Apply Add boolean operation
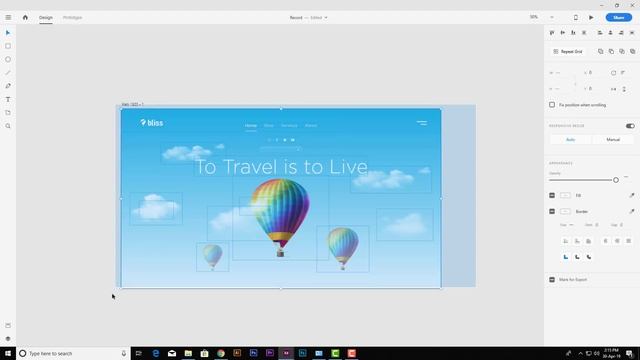 click(600, 51)
